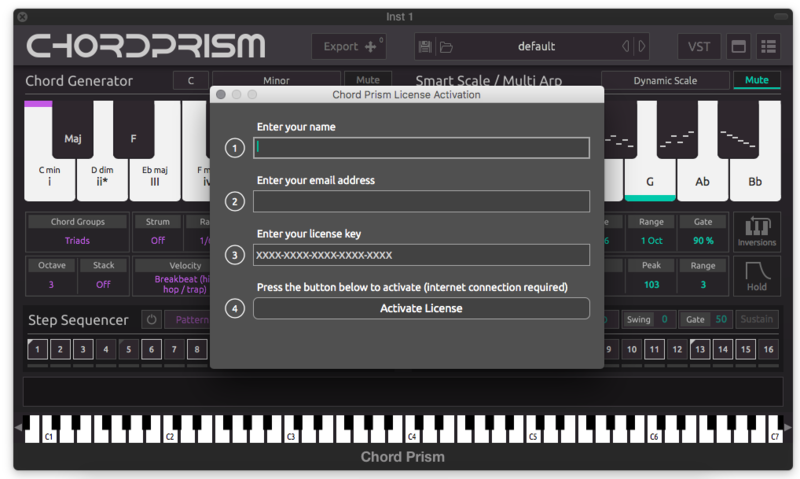Open the Minor scale dropdown
Image resolution: width=800 pixels, height=479 pixels.
click(276, 80)
